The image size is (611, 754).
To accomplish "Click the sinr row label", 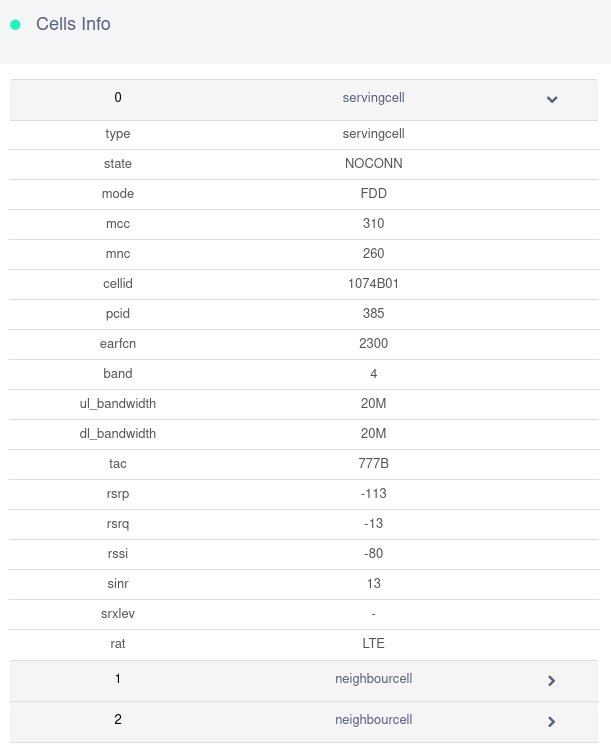I will [x=118, y=584].
